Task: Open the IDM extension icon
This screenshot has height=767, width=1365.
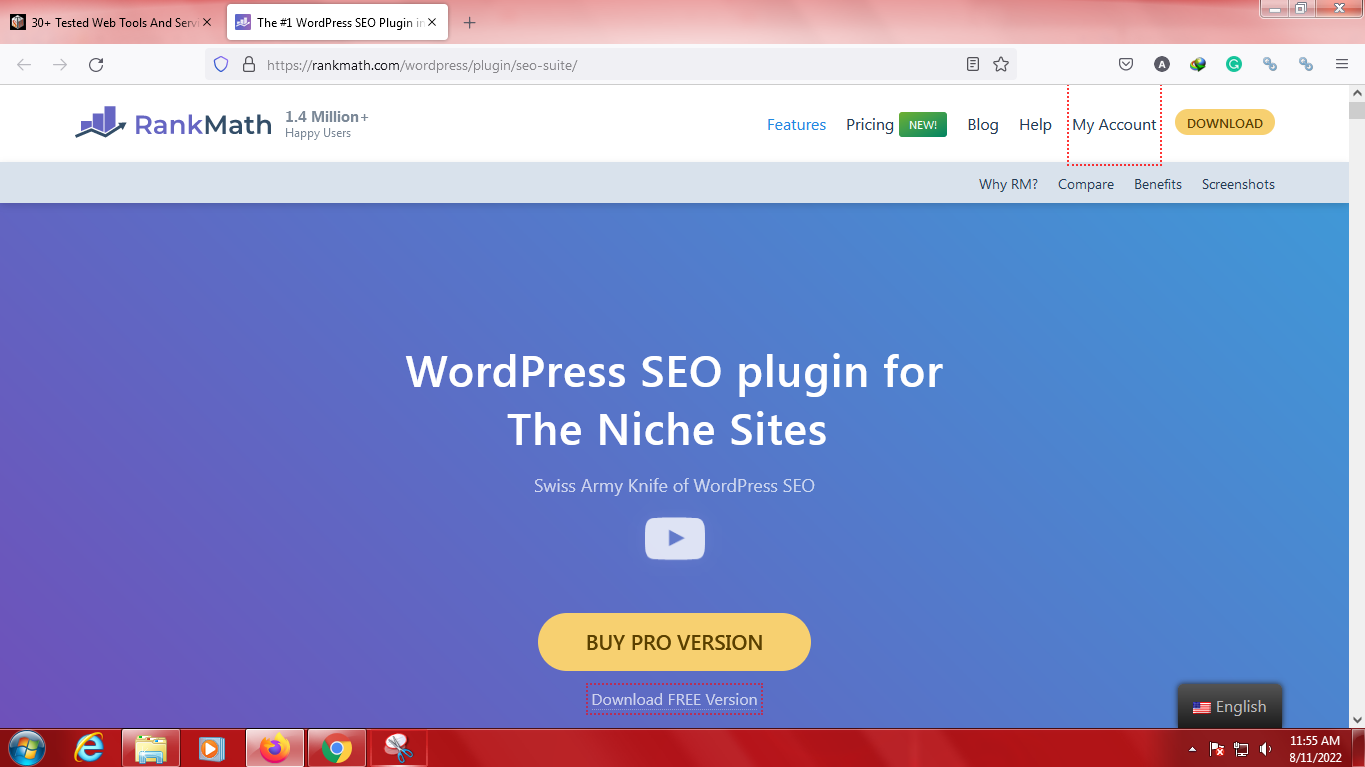Action: tap(1198, 64)
